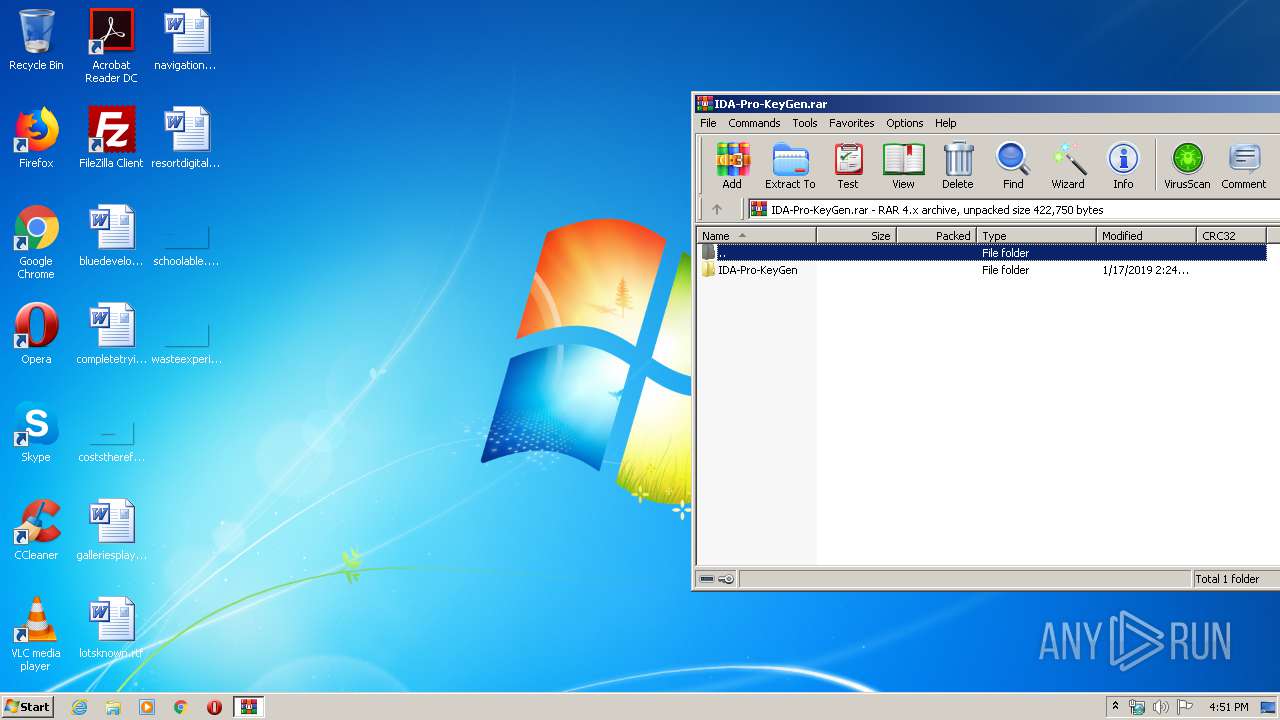Viewport: 1280px width, 720px height.
Task: Click the WinRAR taskbar button
Action: pyautogui.click(x=249, y=707)
